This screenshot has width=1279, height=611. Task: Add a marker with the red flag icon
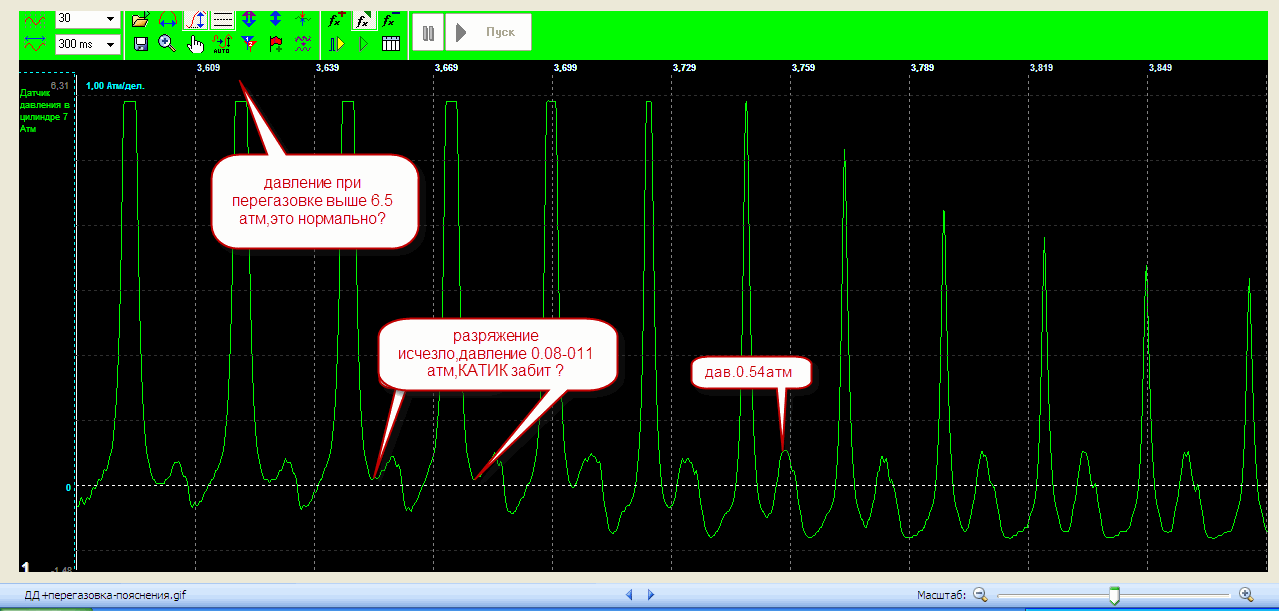(277, 44)
